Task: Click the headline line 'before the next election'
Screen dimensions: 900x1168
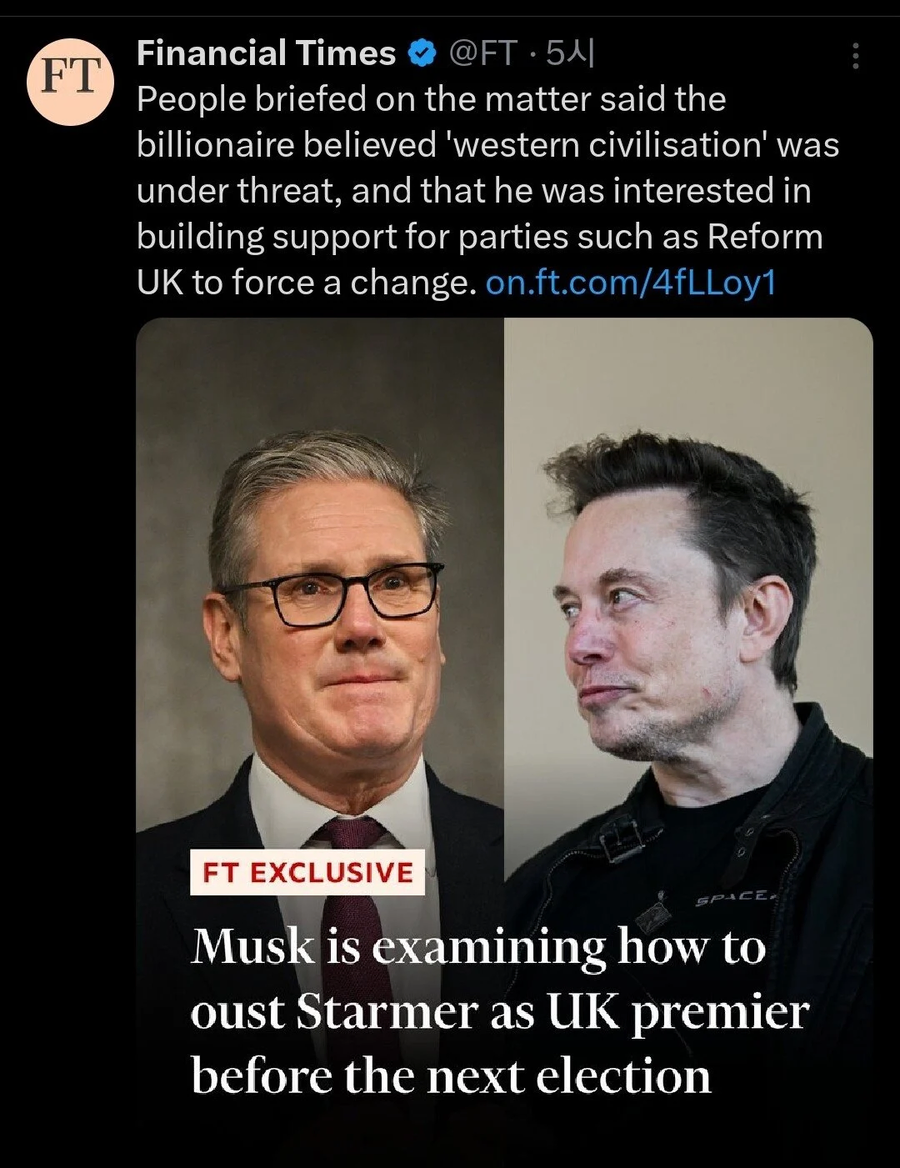Action: pos(451,1076)
